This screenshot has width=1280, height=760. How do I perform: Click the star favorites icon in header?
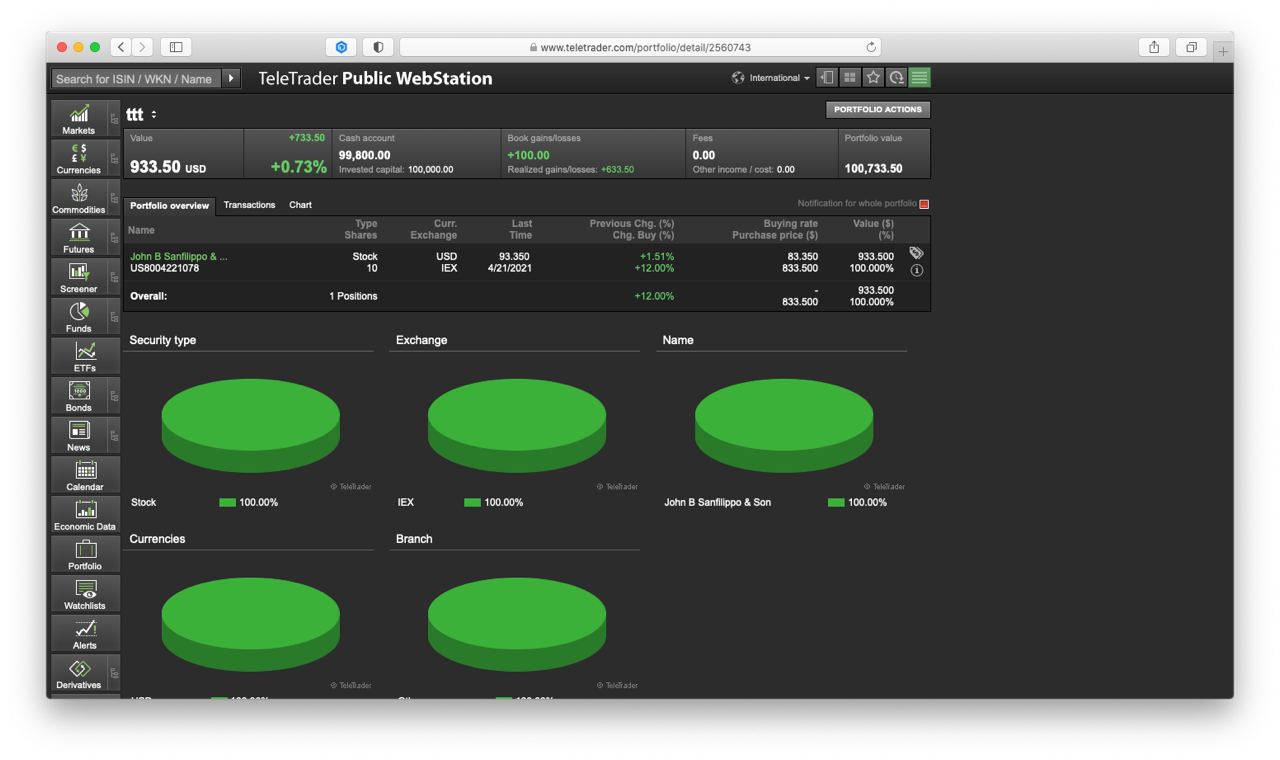pyautogui.click(x=873, y=77)
